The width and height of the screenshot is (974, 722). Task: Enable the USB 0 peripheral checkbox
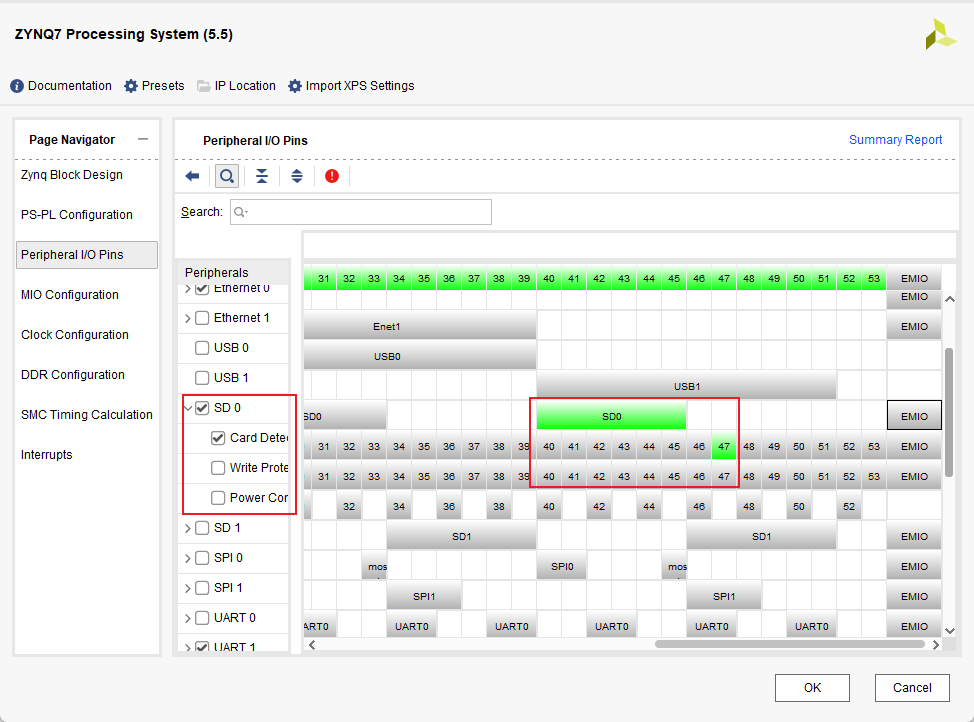[x=202, y=348]
